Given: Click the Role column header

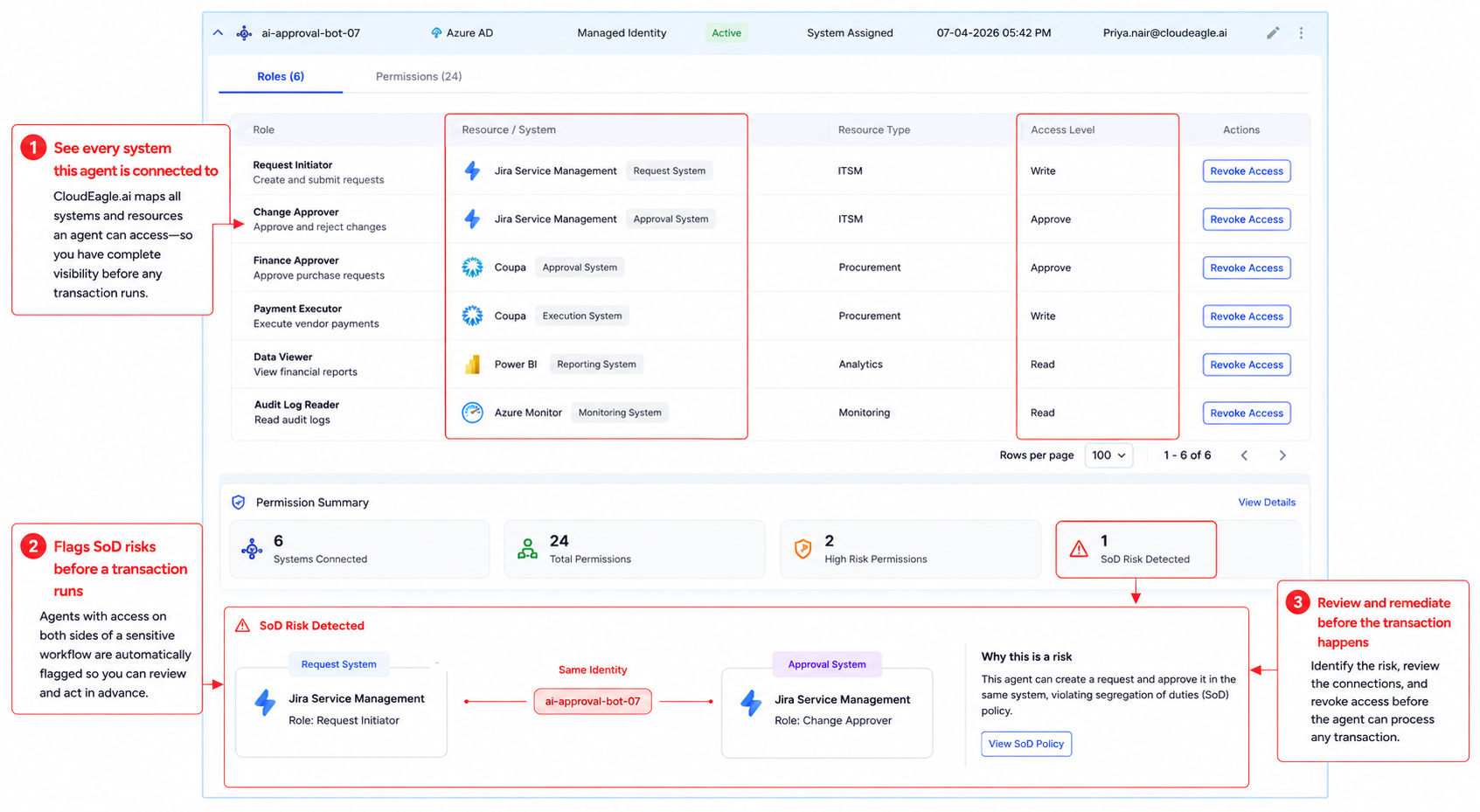Looking at the screenshot, I should coord(264,130).
